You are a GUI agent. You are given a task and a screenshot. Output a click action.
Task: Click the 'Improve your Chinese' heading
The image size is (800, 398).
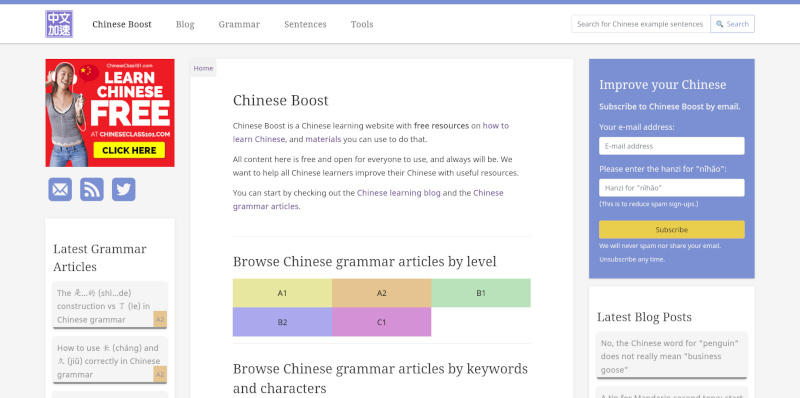[x=662, y=85]
